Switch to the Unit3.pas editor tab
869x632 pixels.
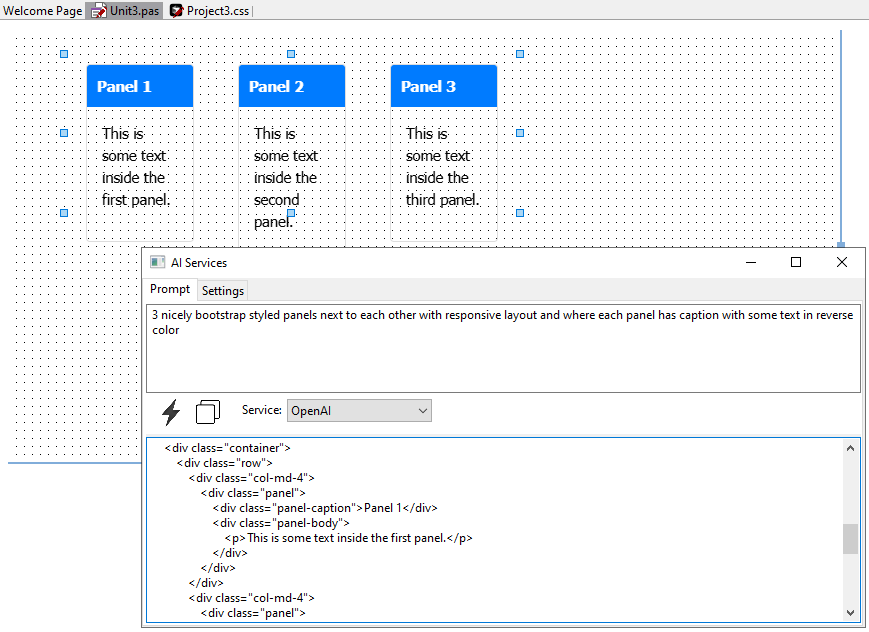pyautogui.click(x=125, y=11)
